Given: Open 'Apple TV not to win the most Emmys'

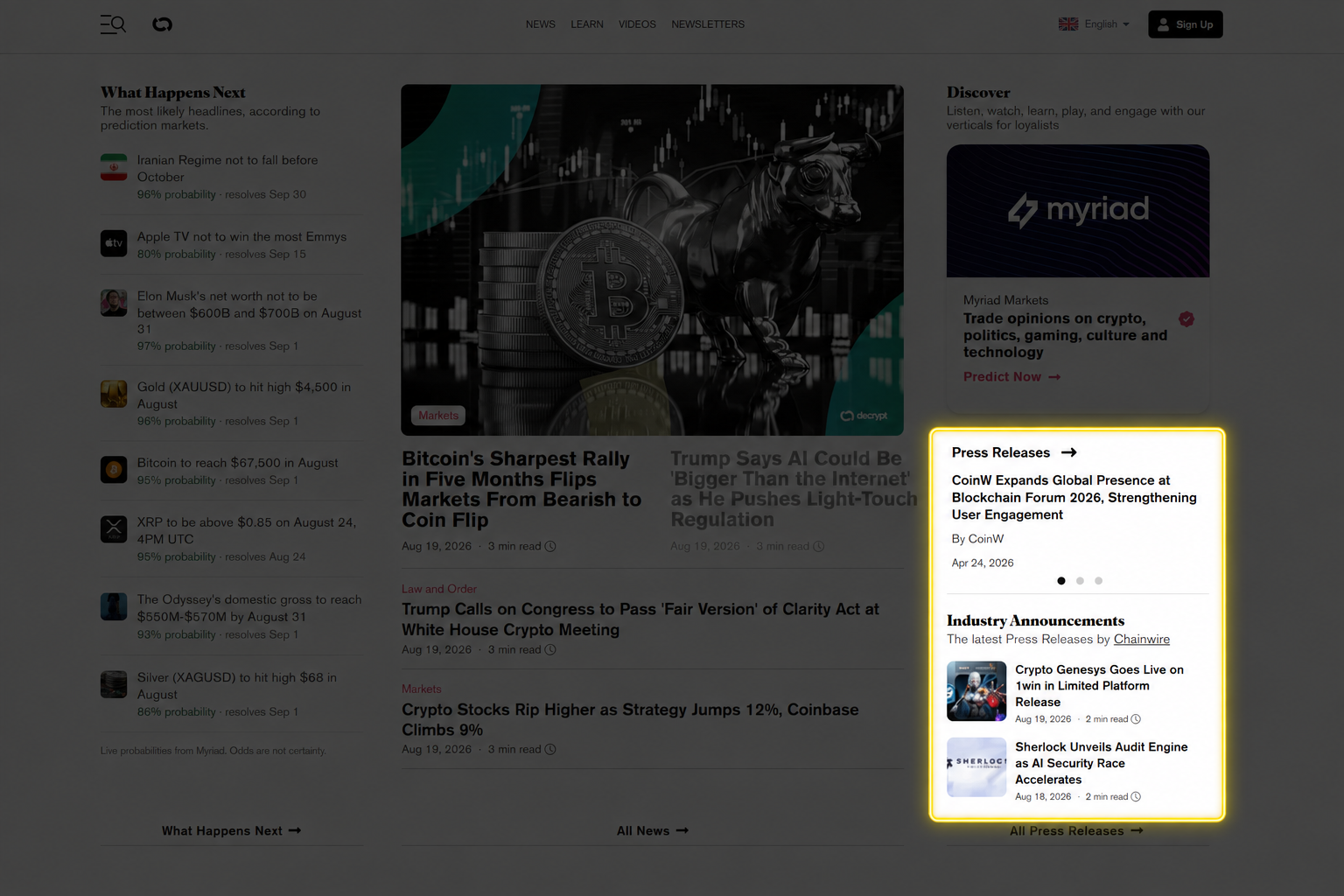Looking at the screenshot, I should [x=241, y=236].
